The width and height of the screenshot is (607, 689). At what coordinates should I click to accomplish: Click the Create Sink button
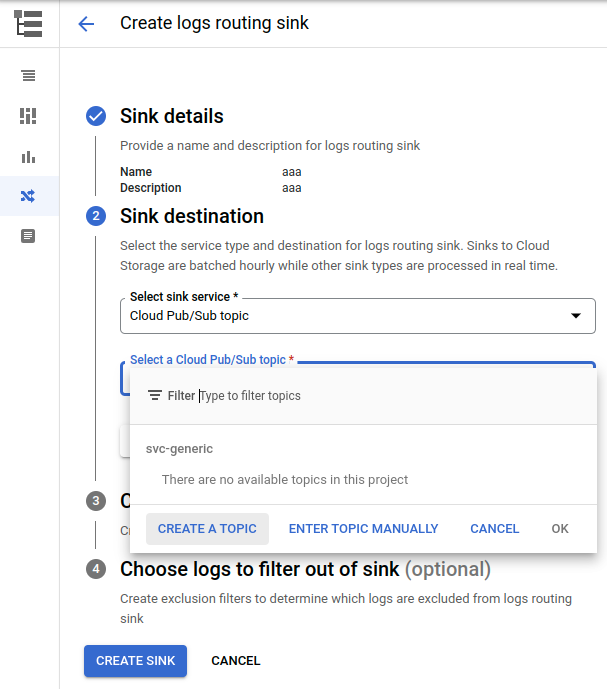(x=135, y=661)
